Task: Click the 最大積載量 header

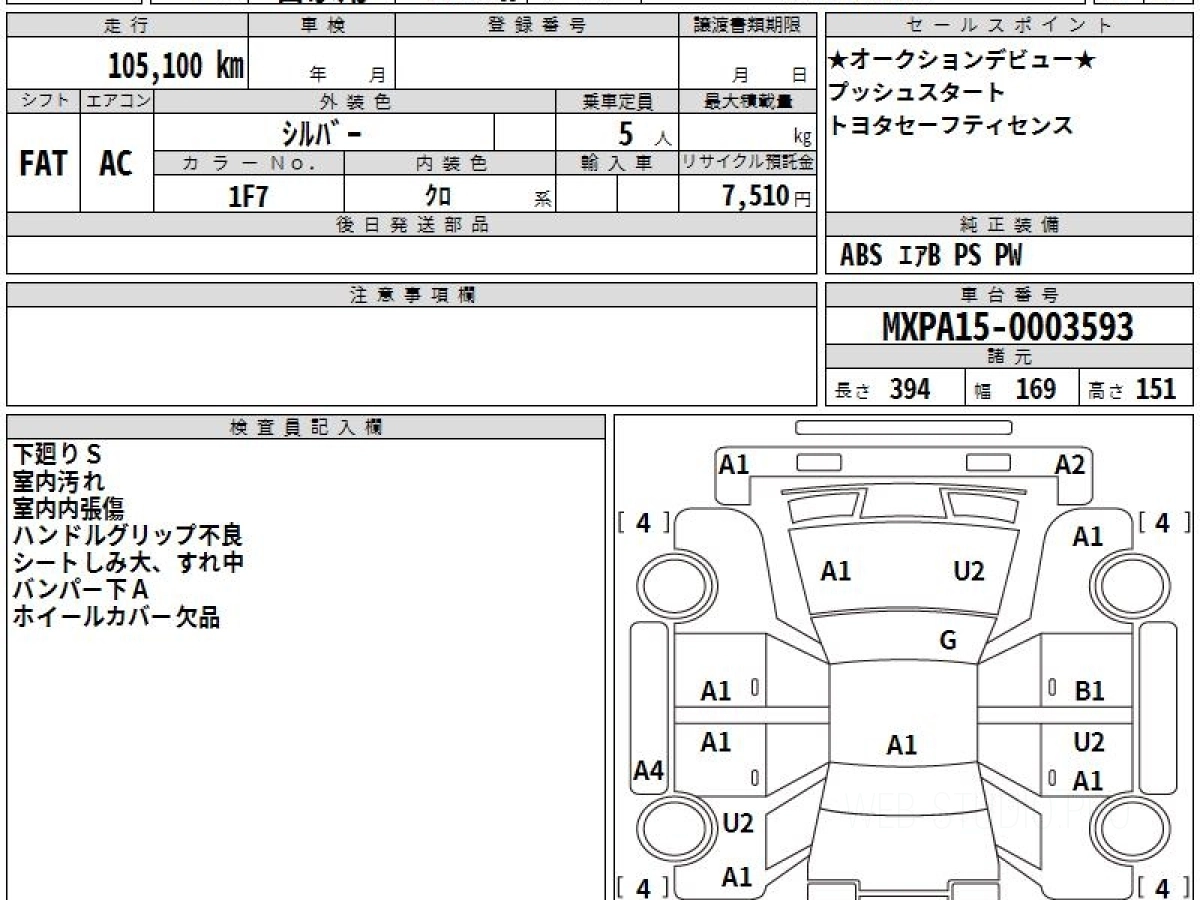Action: pyautogui.click(x=748, y=101)
